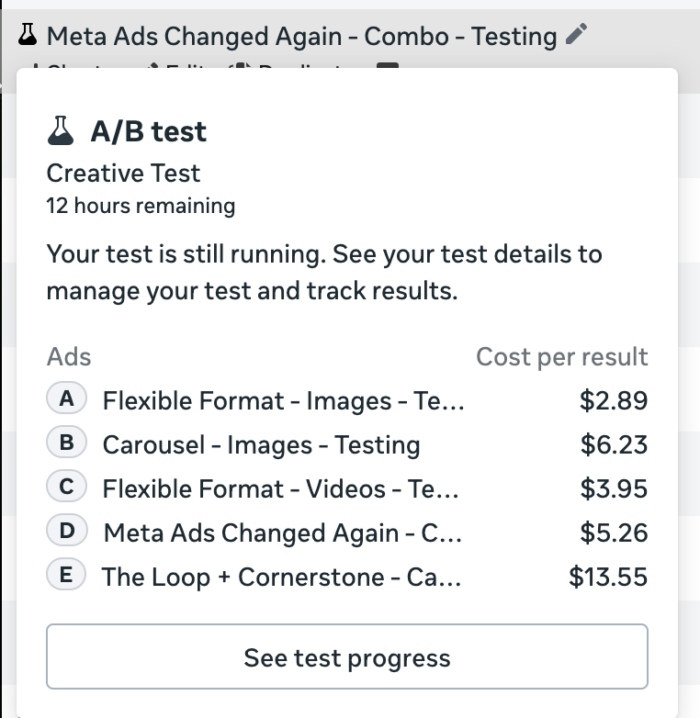The image size is (700, 718).
Task: Click the $2.89 cost value
Action: tap(613, 401)
